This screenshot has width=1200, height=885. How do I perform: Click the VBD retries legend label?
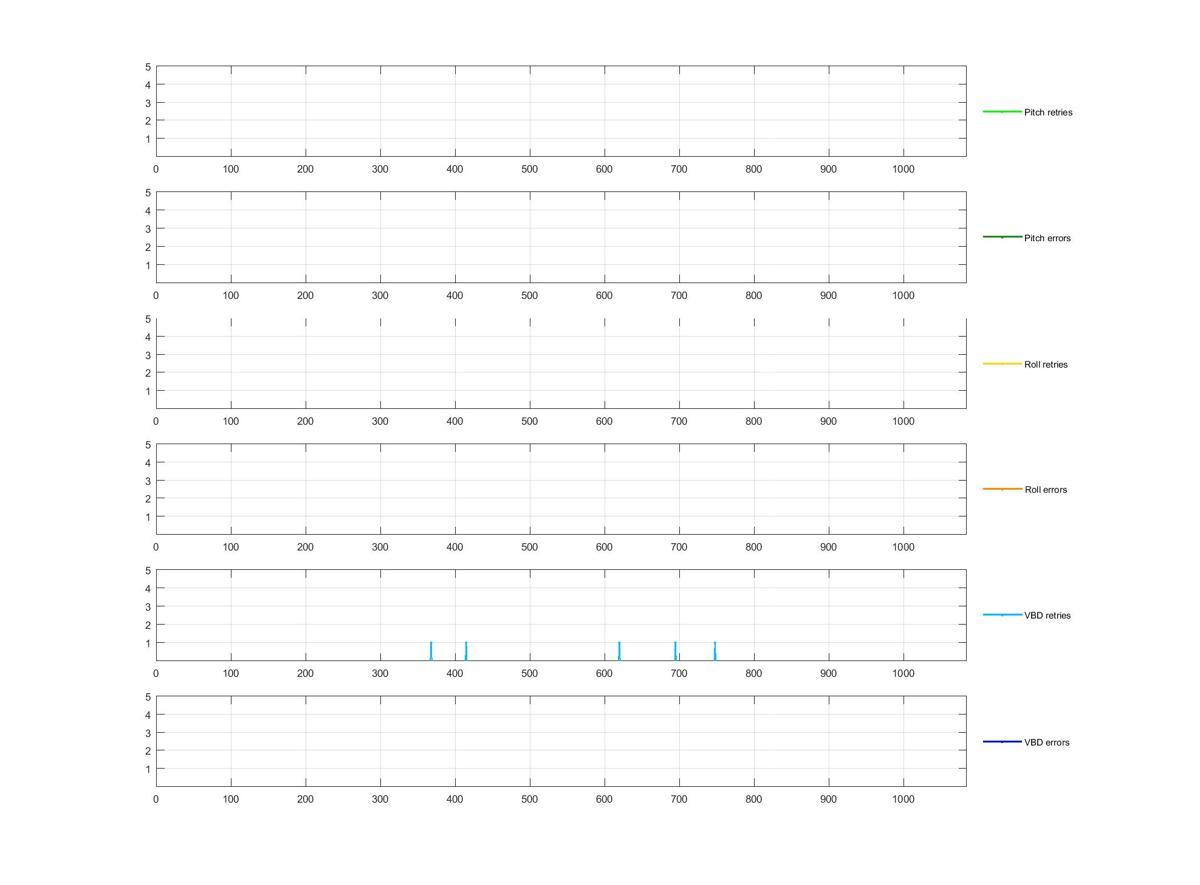point(1047,616)
